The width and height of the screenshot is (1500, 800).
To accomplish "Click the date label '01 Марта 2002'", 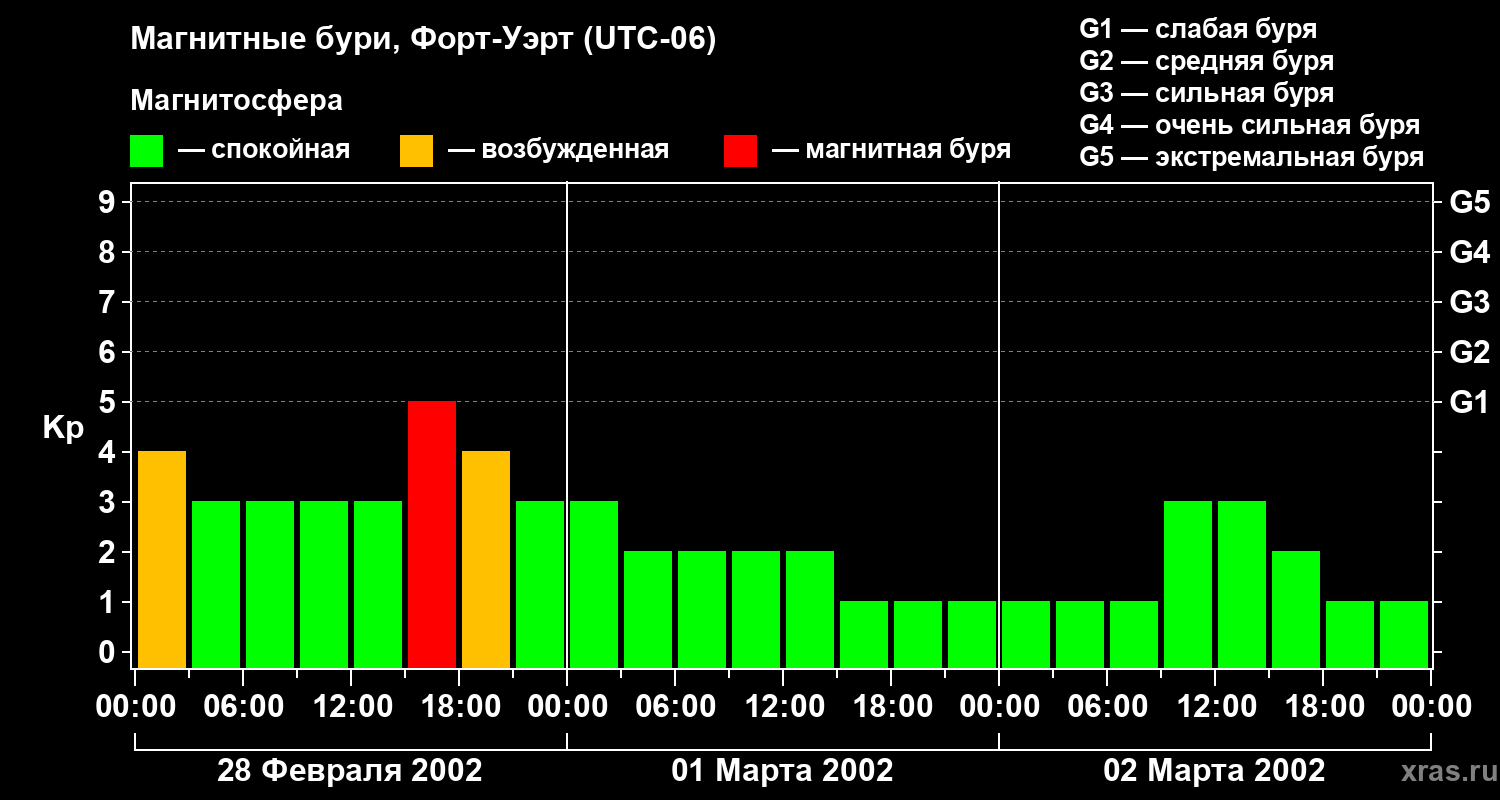I will 782,771.
